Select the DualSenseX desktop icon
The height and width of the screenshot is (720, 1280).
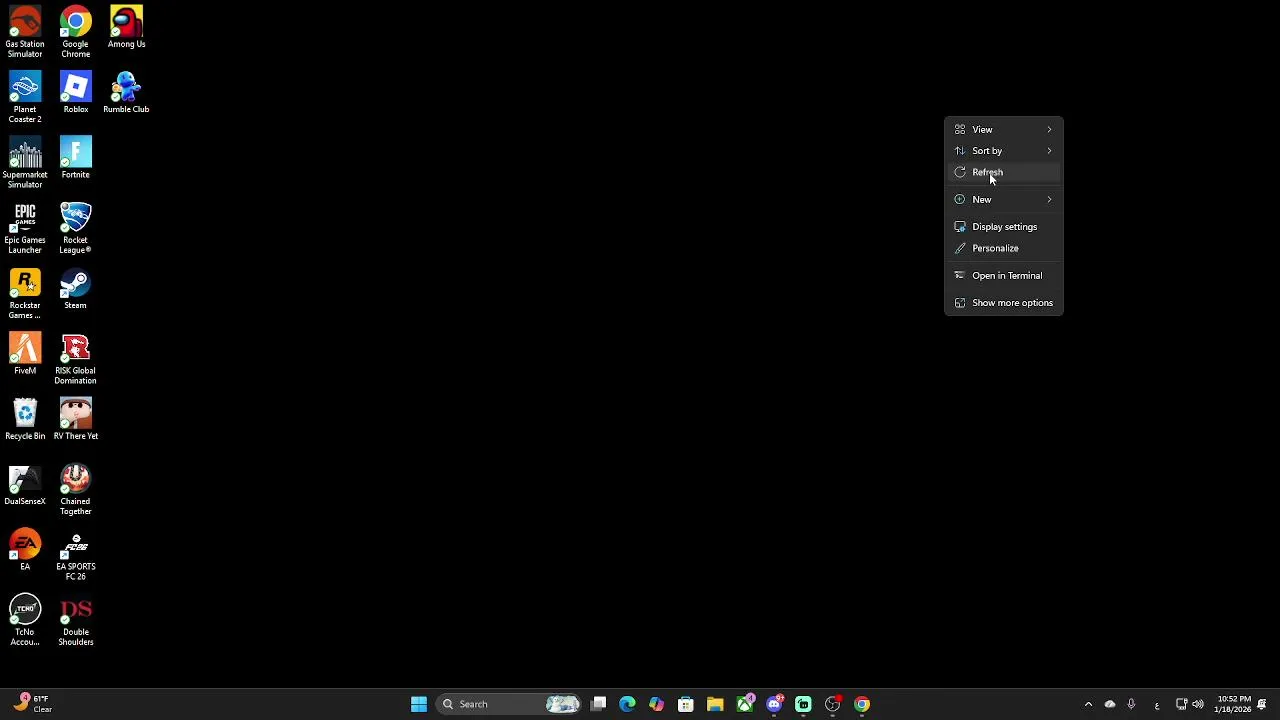25,484
